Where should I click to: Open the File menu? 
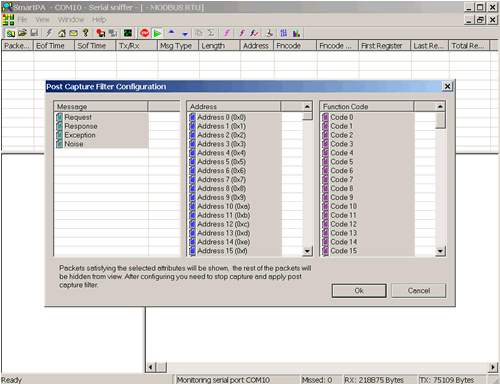pos(22,20)
